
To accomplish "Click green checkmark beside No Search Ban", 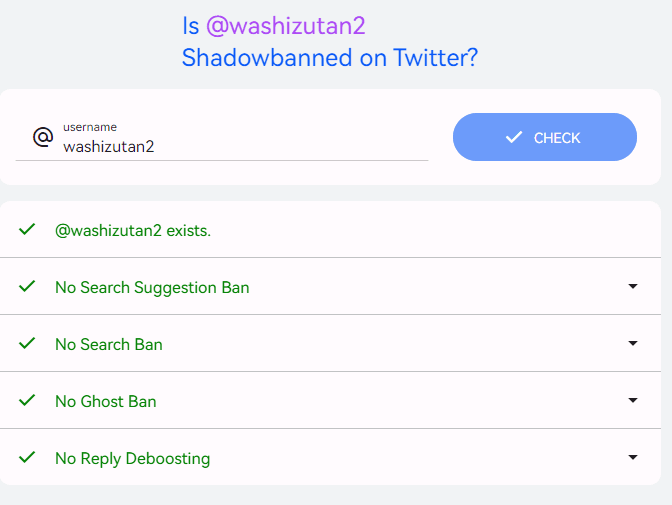I will coord(27,343).
